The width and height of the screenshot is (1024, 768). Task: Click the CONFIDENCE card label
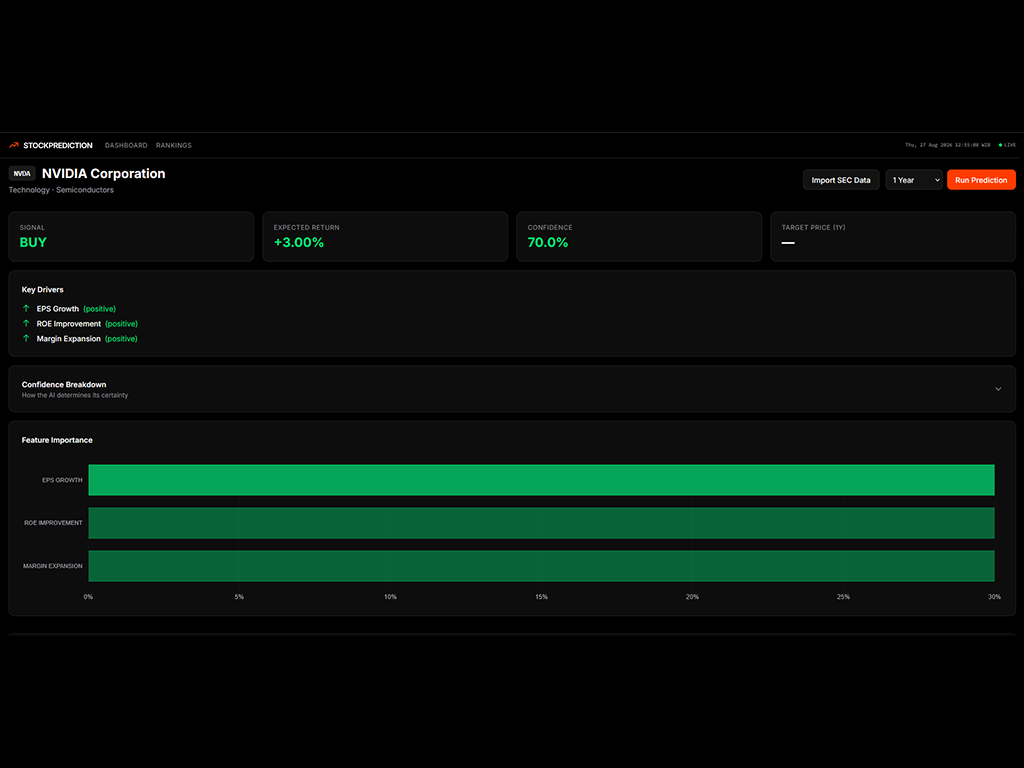point(550,227)
